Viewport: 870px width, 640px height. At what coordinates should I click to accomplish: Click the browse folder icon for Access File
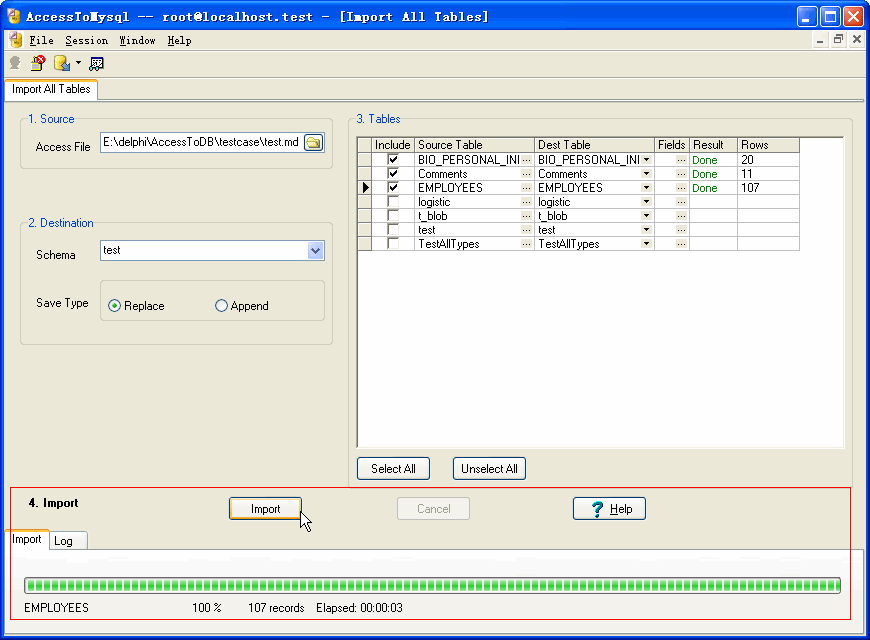(313, 143)
